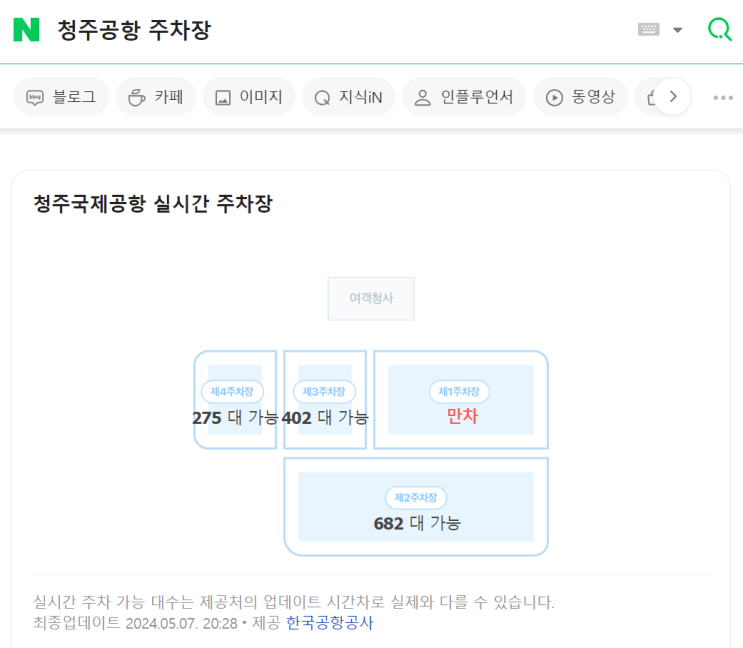The image size is (743, 648).
Task: Show more tabs with the right chevron
Action: [x=673, y=97]
